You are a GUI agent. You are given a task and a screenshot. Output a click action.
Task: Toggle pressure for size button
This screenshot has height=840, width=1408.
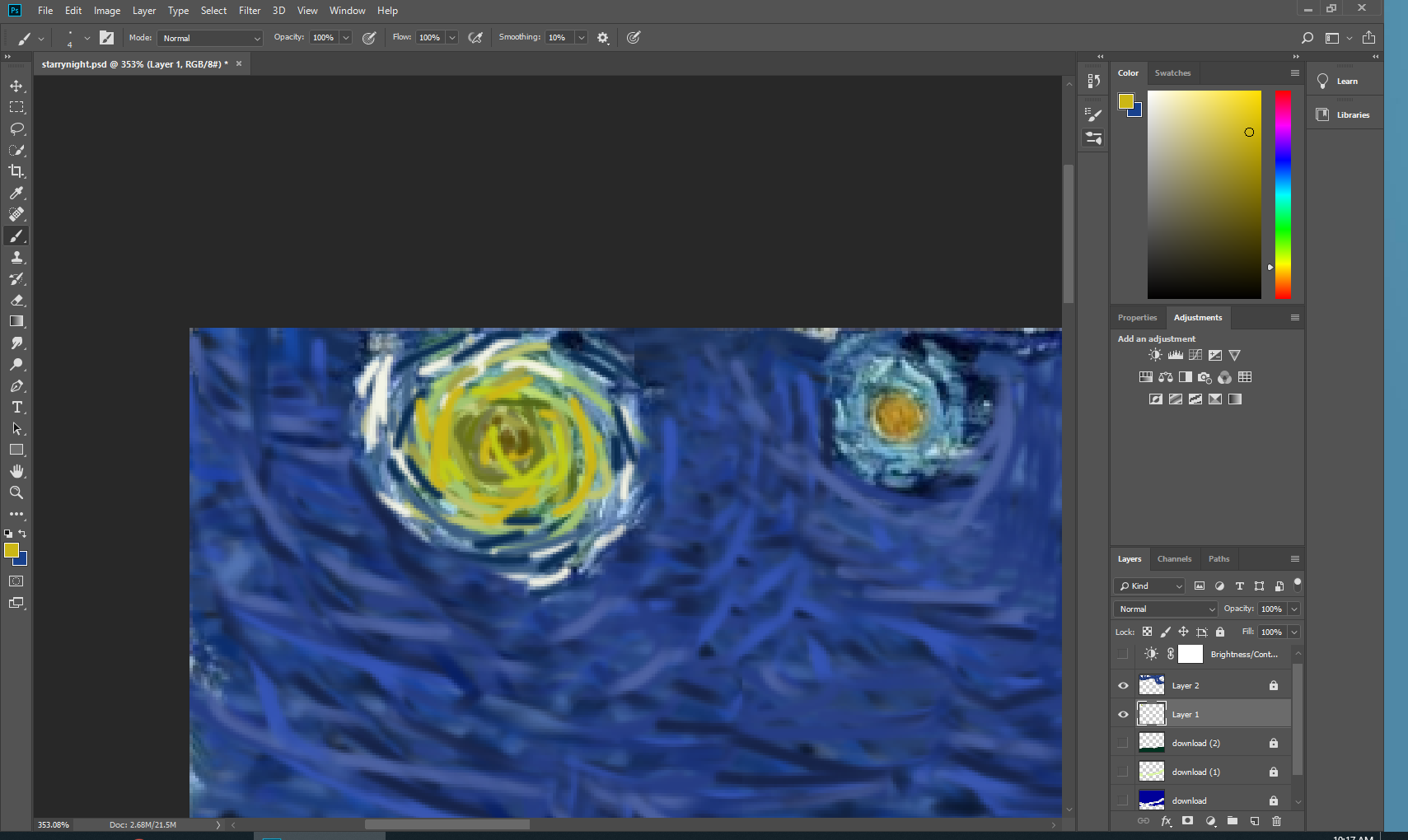pos(634,38)
